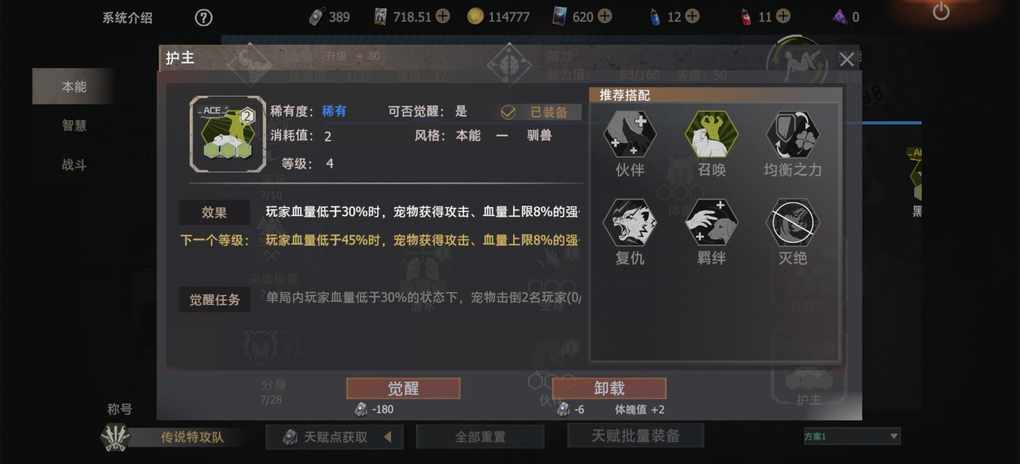
Task: Open the help question mark icon
Action: pos(204,18)
